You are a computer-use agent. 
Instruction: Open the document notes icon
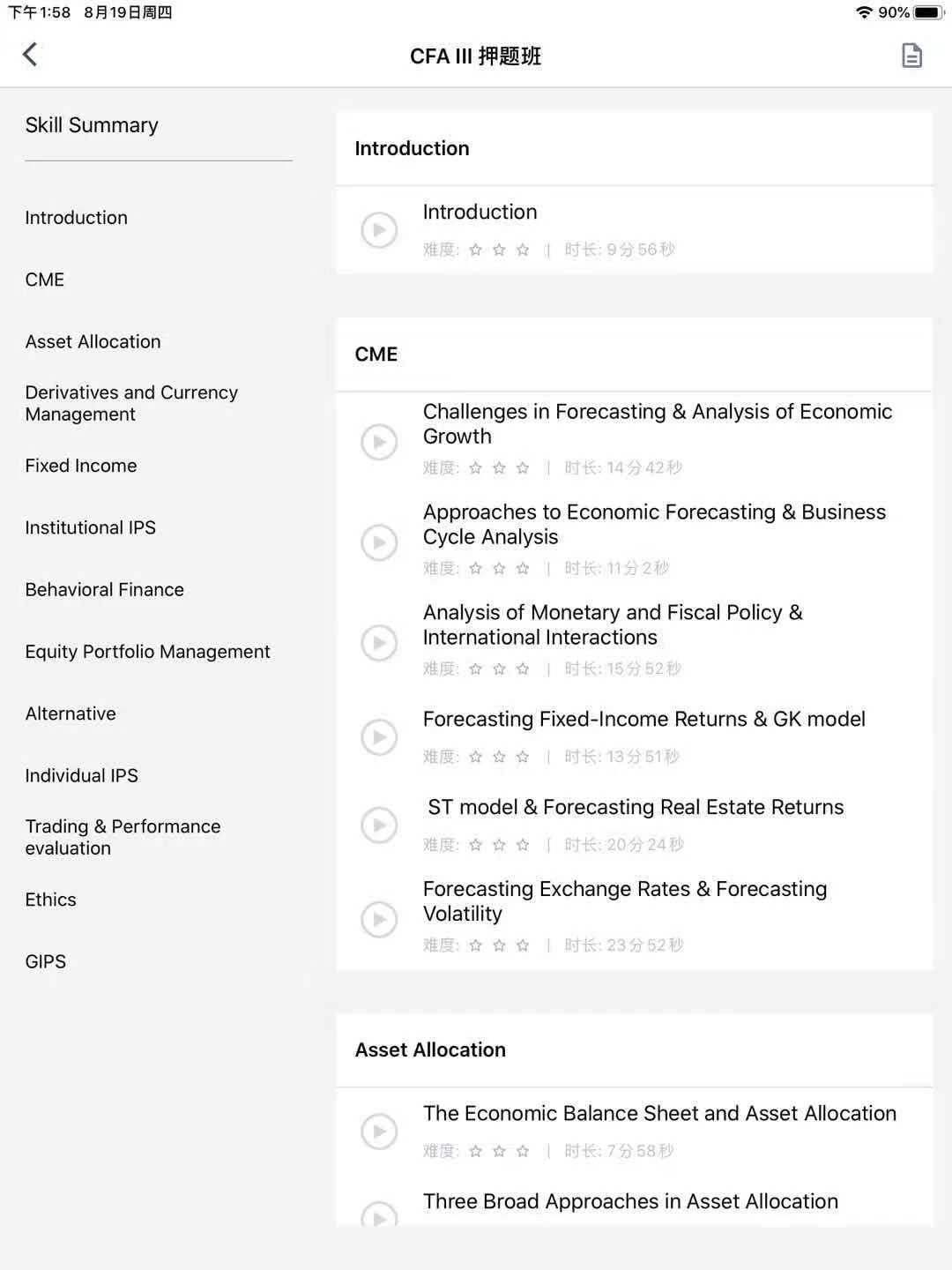(911, 56)
